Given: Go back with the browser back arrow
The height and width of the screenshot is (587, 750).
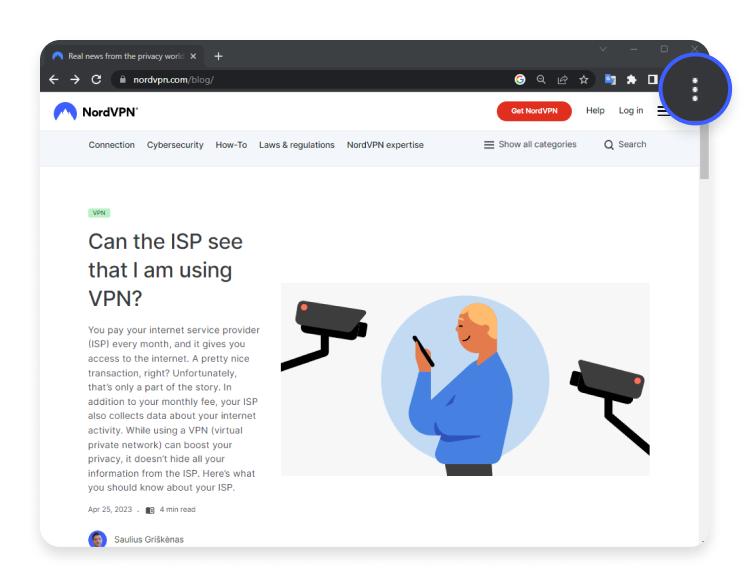Looking at the screenshot, I should point(54,79).
